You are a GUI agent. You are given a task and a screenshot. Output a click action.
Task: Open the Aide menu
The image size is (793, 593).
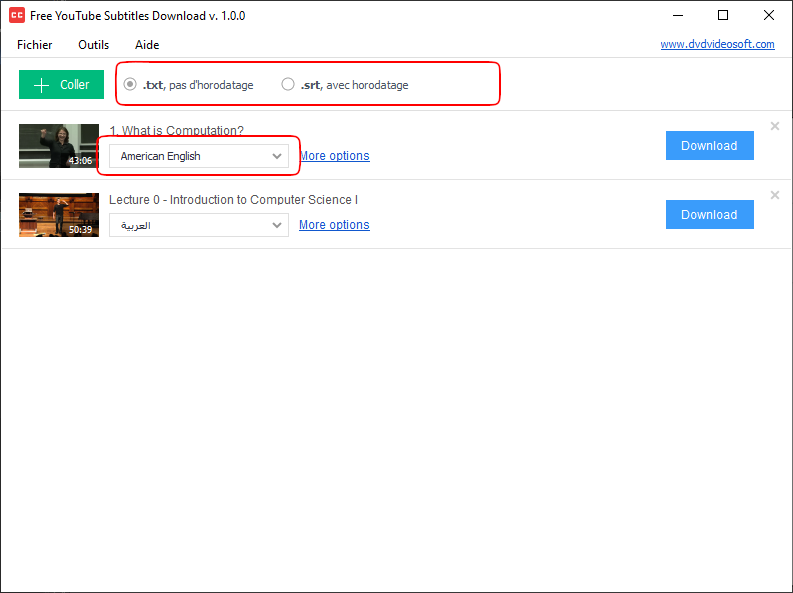coord(147,44)
